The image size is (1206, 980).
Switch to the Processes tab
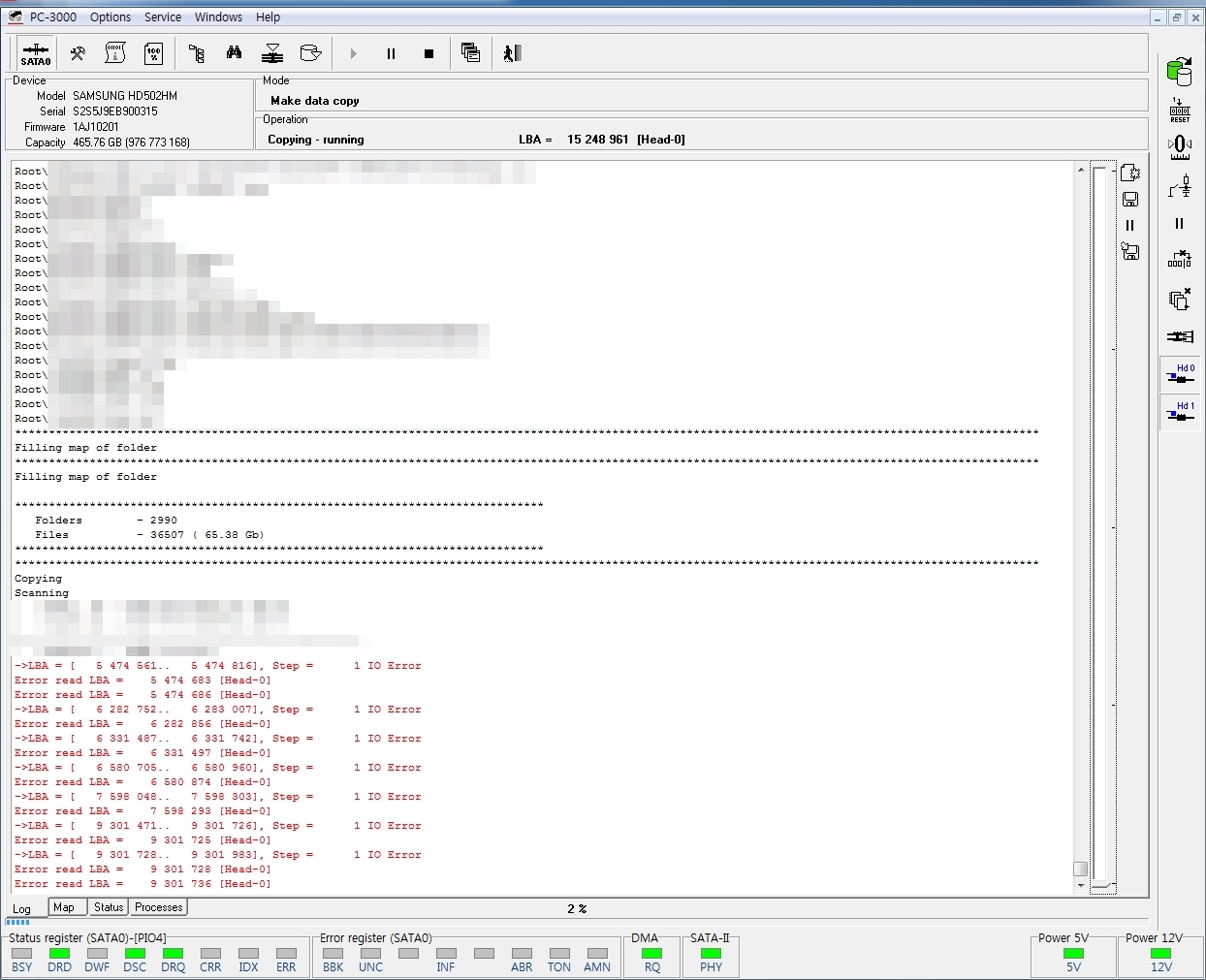[x=159, y=907]
